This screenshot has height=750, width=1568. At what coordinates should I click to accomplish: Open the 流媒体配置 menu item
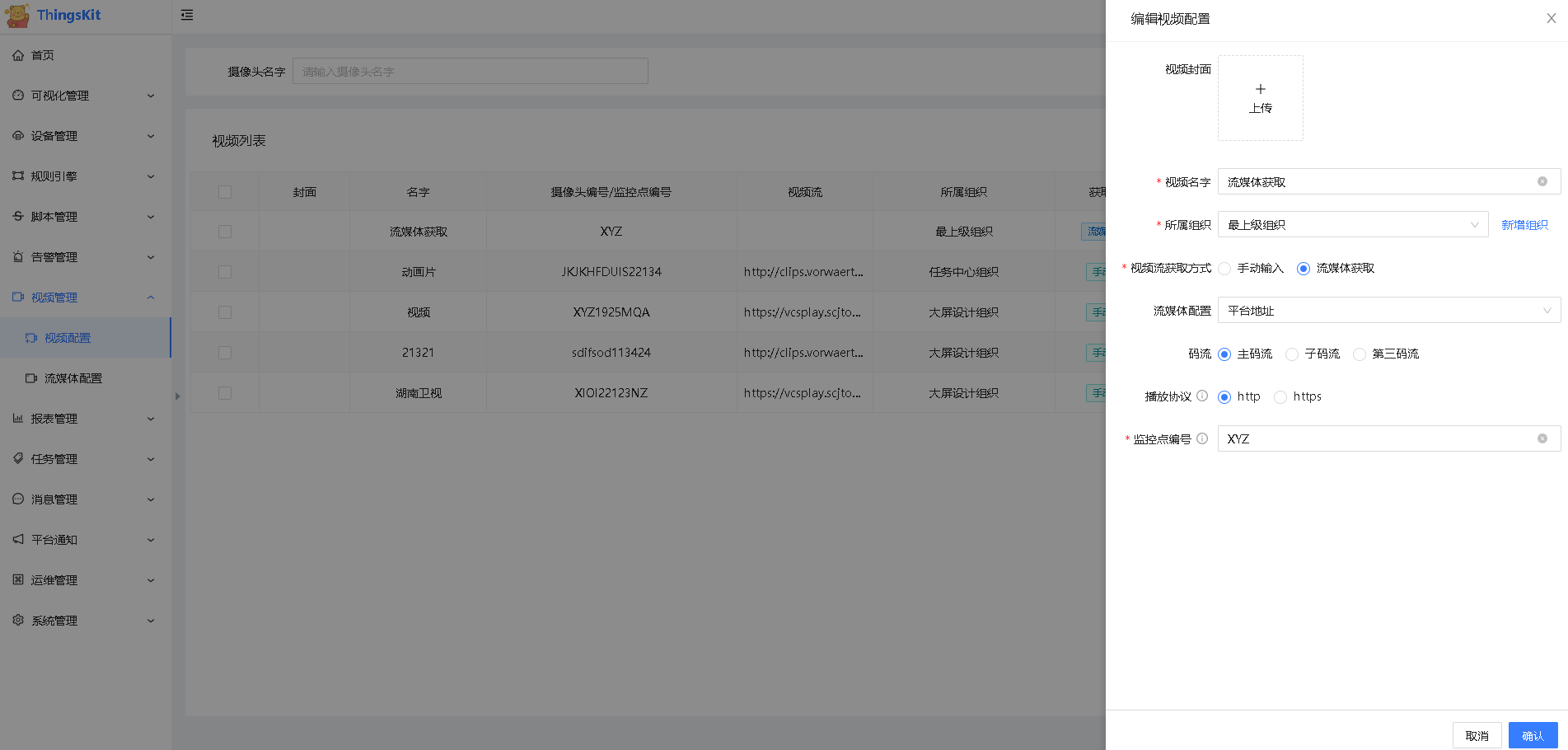[86, 378]
